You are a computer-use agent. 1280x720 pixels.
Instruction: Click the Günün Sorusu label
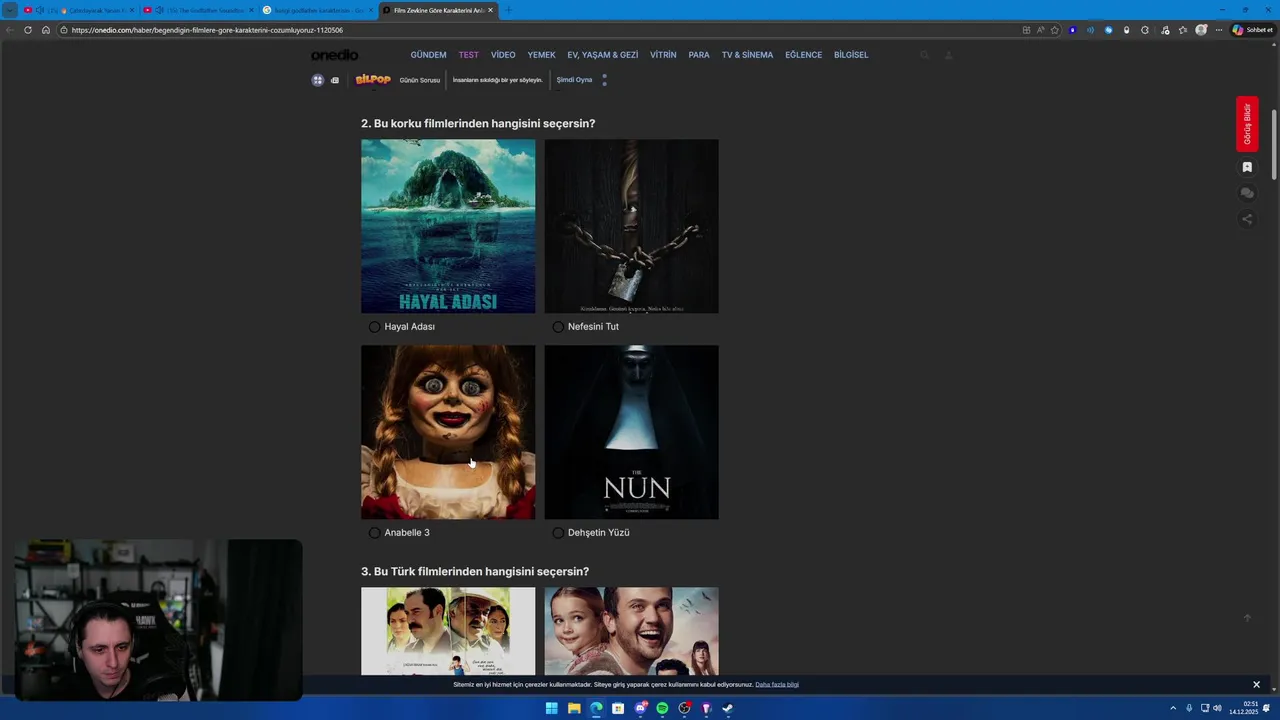point(419,80)
